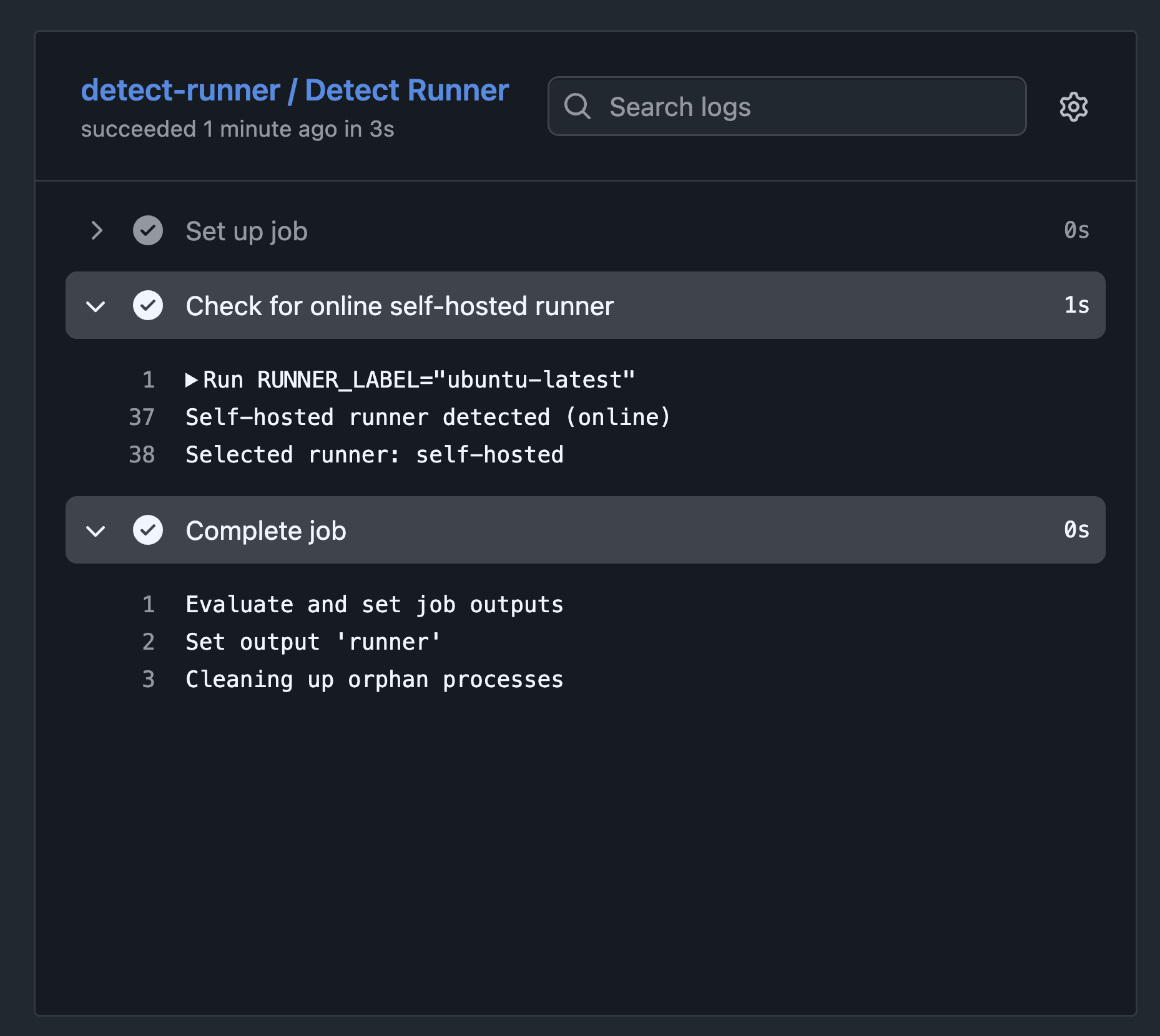The width and height of the screenshot is (1160, 1036).
Task: Click the Set up job step title
Action: click(247, 231)
